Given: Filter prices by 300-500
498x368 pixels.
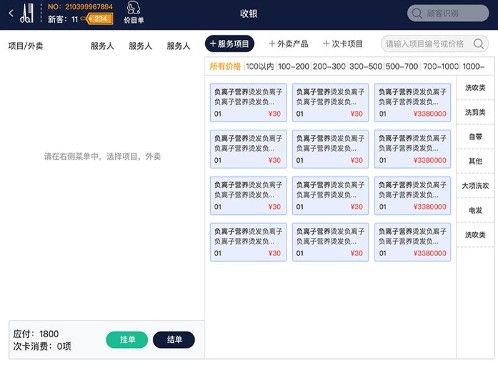Looking at the screenshot, I should pos(365,66).
